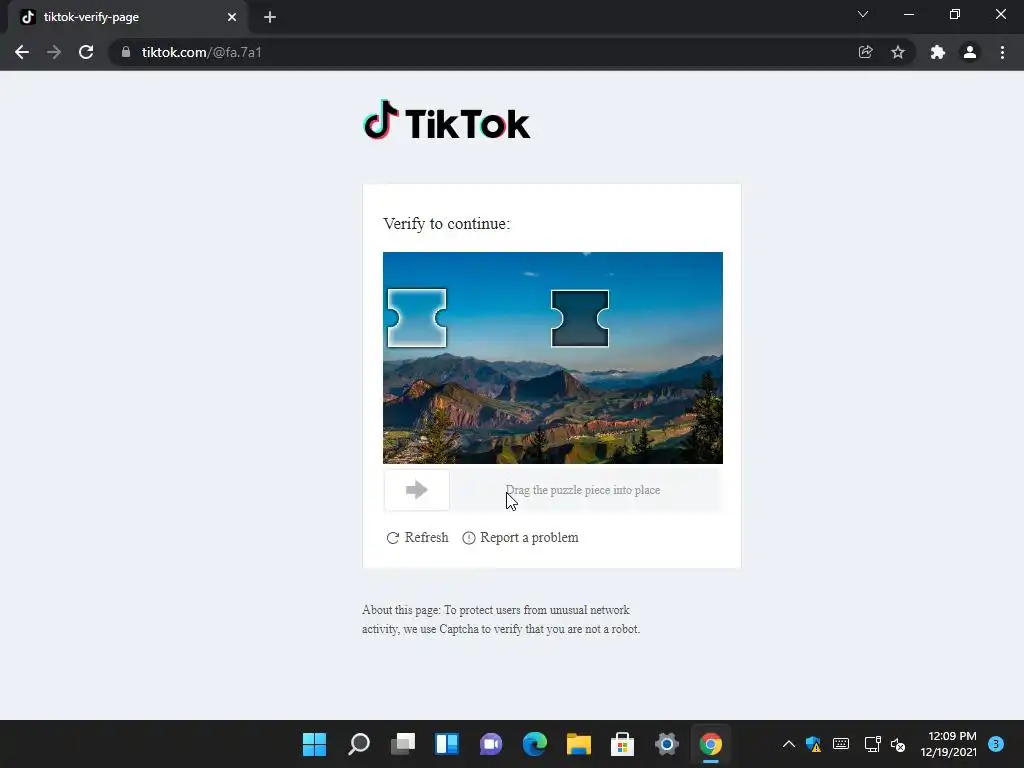The image size is (1024, 768).
Task: Open Microsoft Store from taskbar
Action: [622, 744]
